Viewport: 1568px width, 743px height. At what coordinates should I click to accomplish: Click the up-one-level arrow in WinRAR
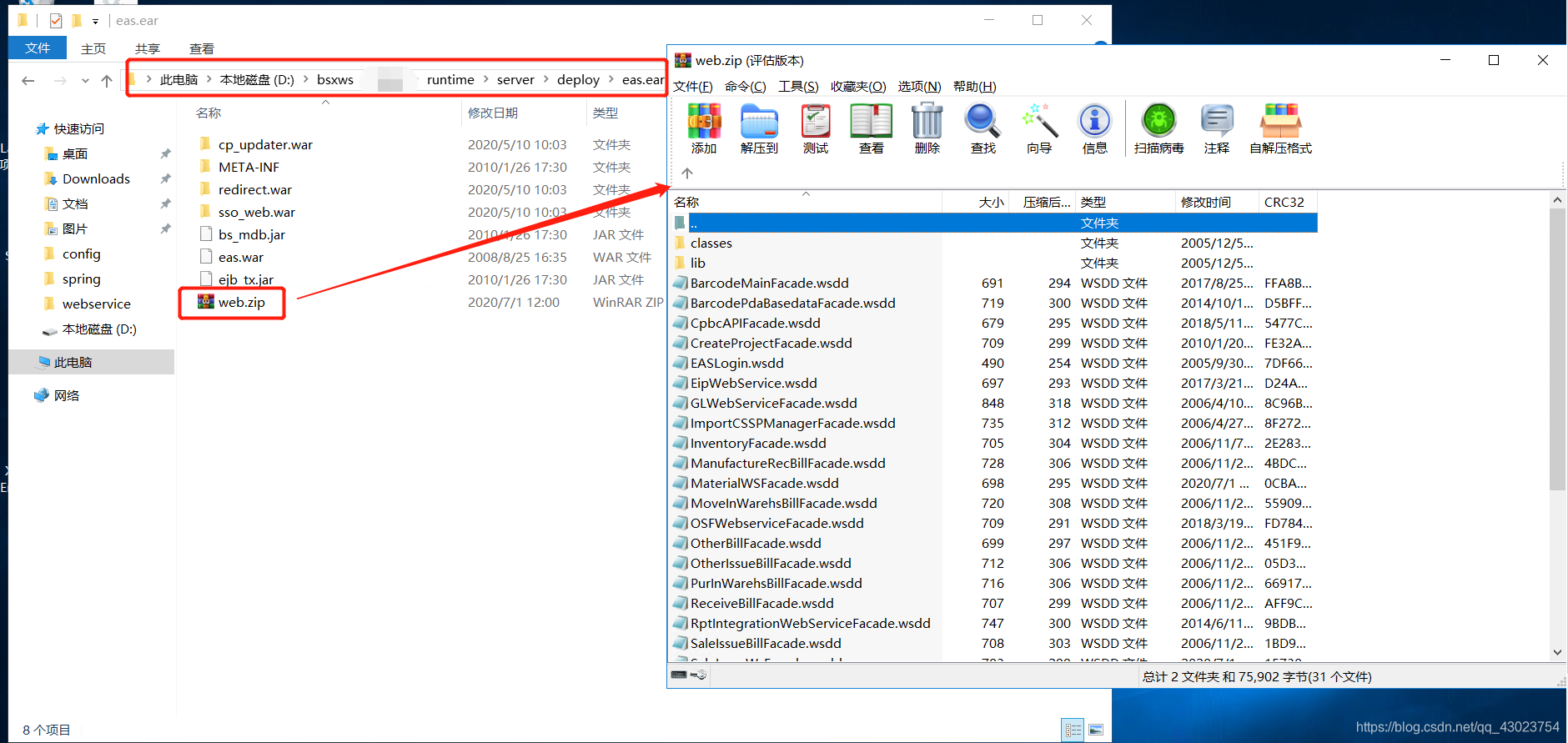click(687, 173)
